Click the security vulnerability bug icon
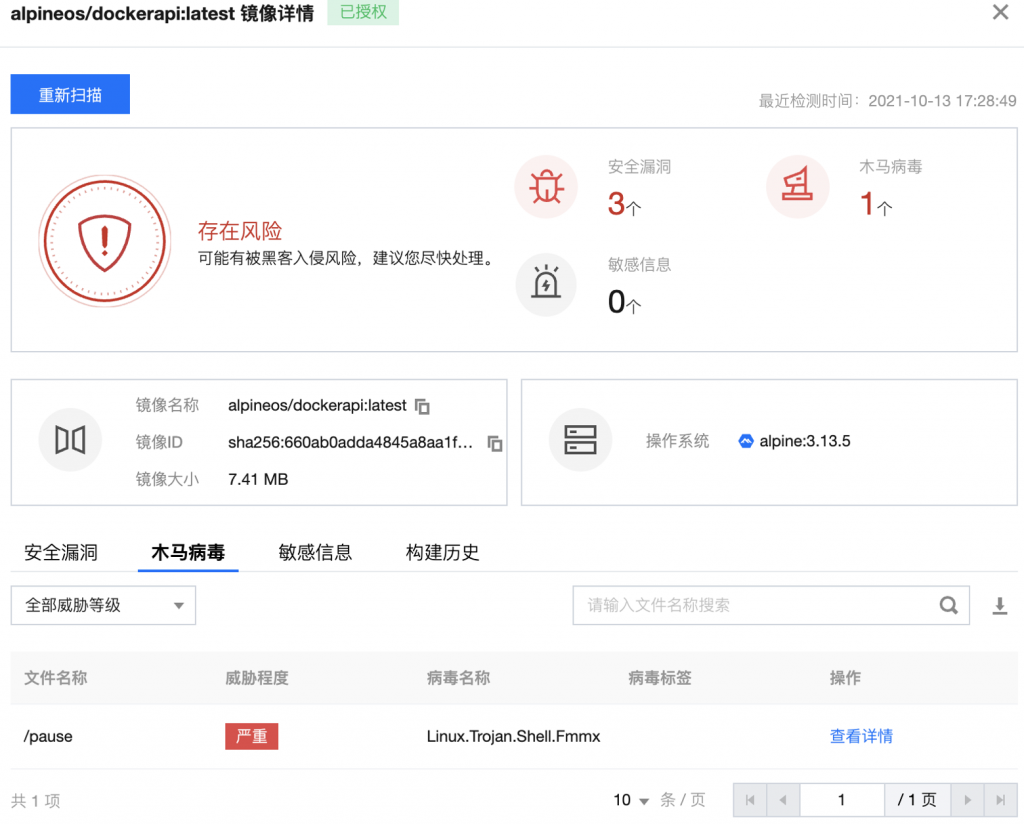 [x=546, y=187]
